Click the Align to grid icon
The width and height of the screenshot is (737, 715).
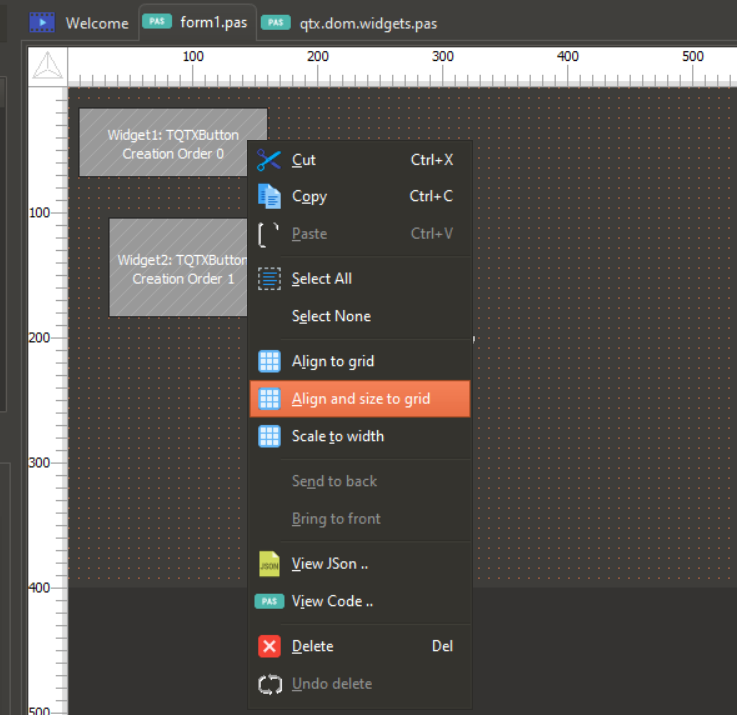(269, 361)
